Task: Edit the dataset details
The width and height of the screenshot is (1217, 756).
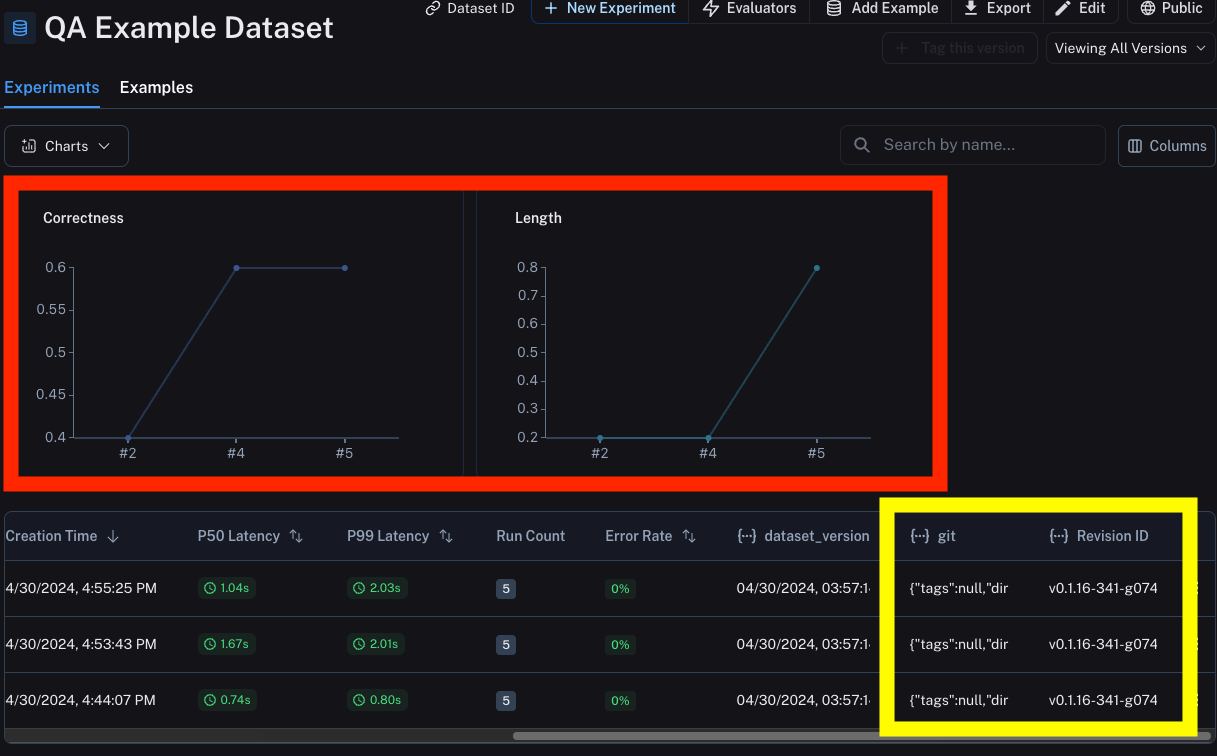Action: [1082, 8]
